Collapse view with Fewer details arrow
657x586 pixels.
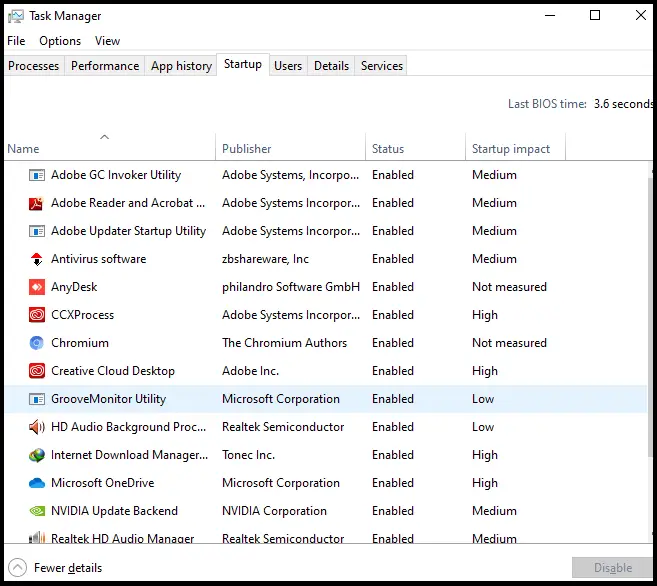[17, 568]
